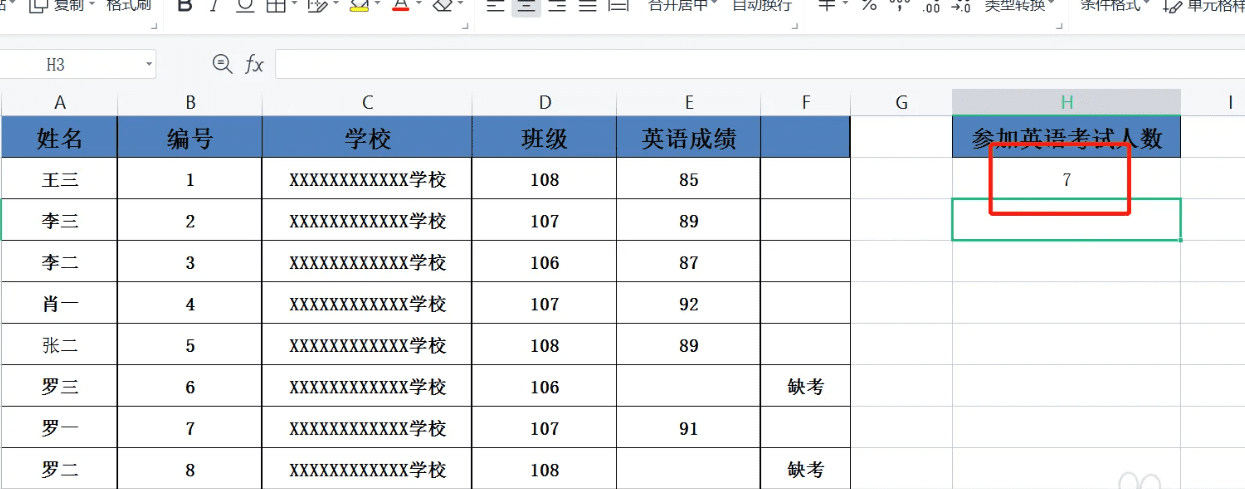Select column C header
This screenshot has width=1245, height=489.
(x=367, y=102)
